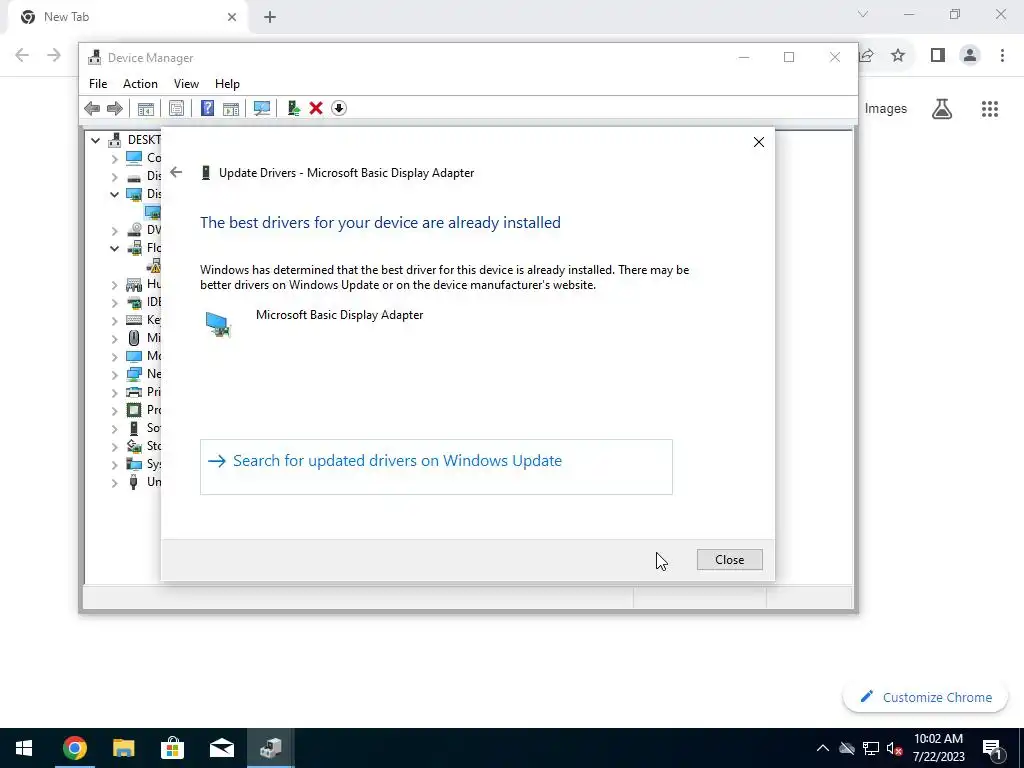This screenshot has height=768, width=1024.
Task: Click the Forward arrow in Device Manager toolbar
Action: [114, 108]
